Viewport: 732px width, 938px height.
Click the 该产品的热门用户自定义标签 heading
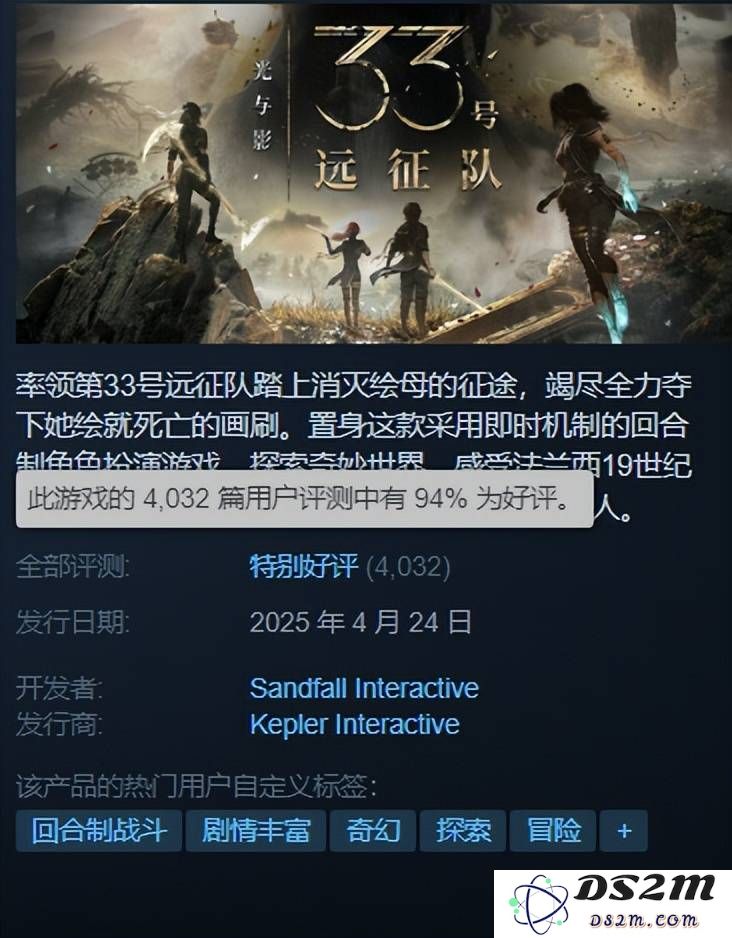coord(196,786)
